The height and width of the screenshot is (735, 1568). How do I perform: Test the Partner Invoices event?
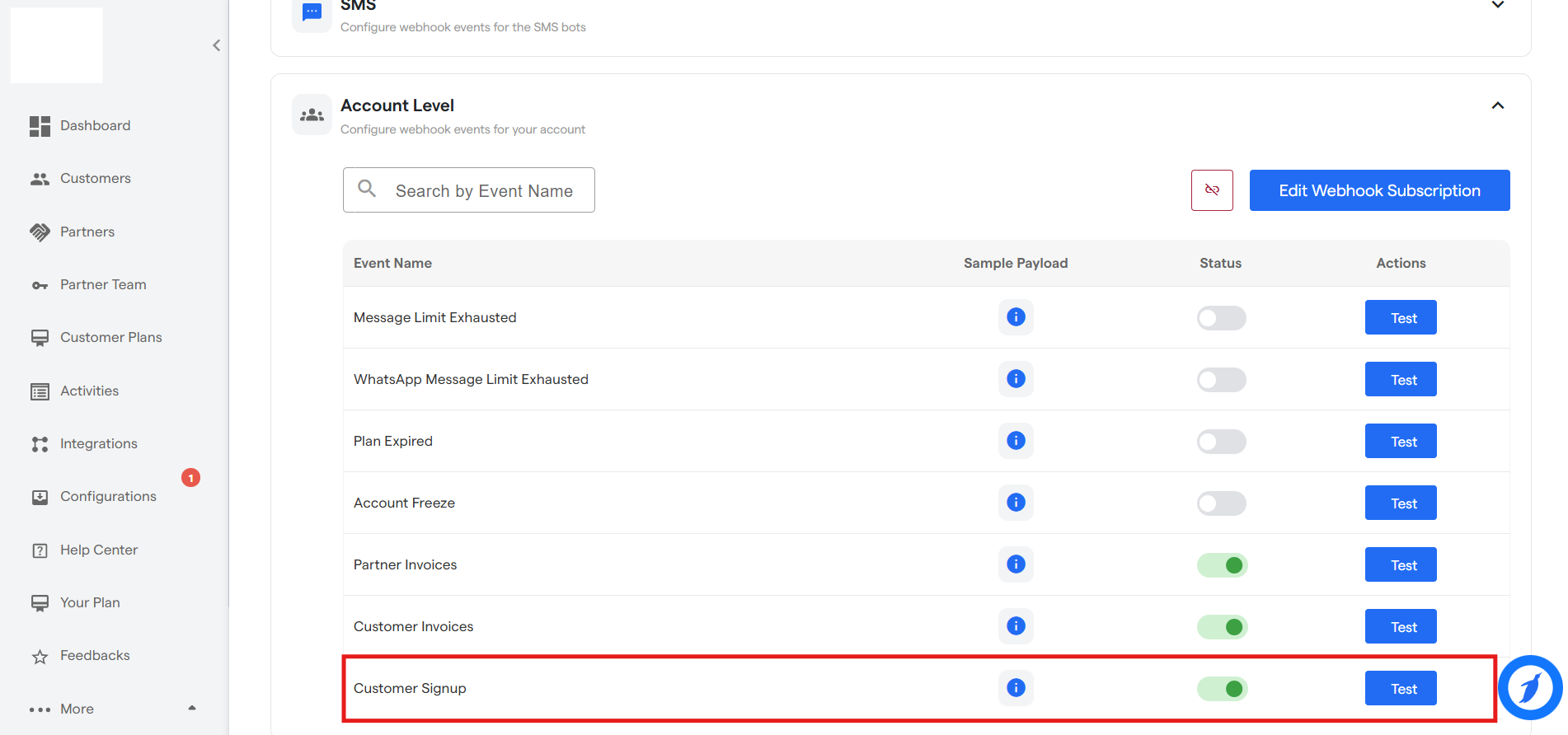pos(1401,564)
